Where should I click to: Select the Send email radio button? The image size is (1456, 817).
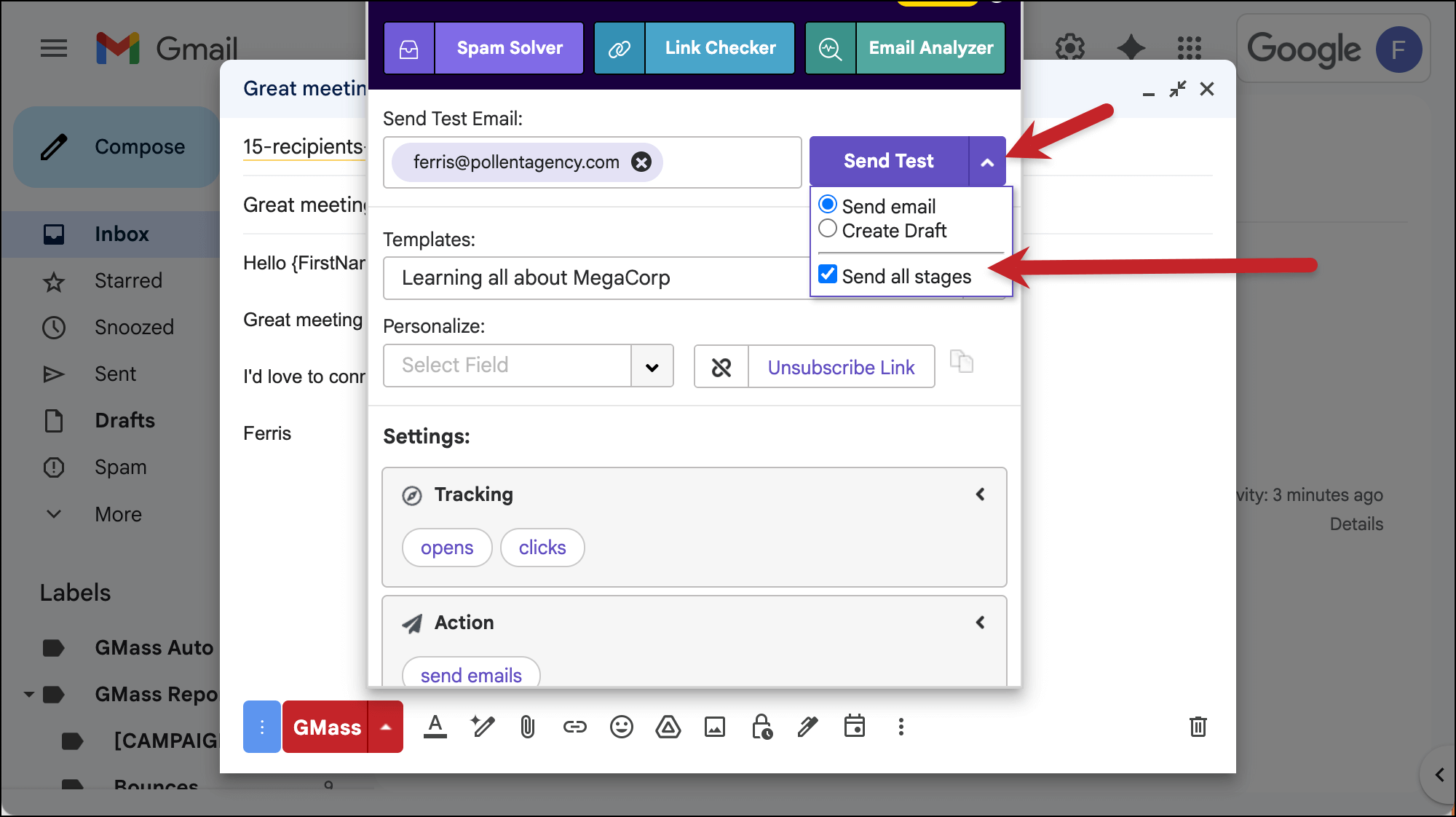click(x=828, y=205)
